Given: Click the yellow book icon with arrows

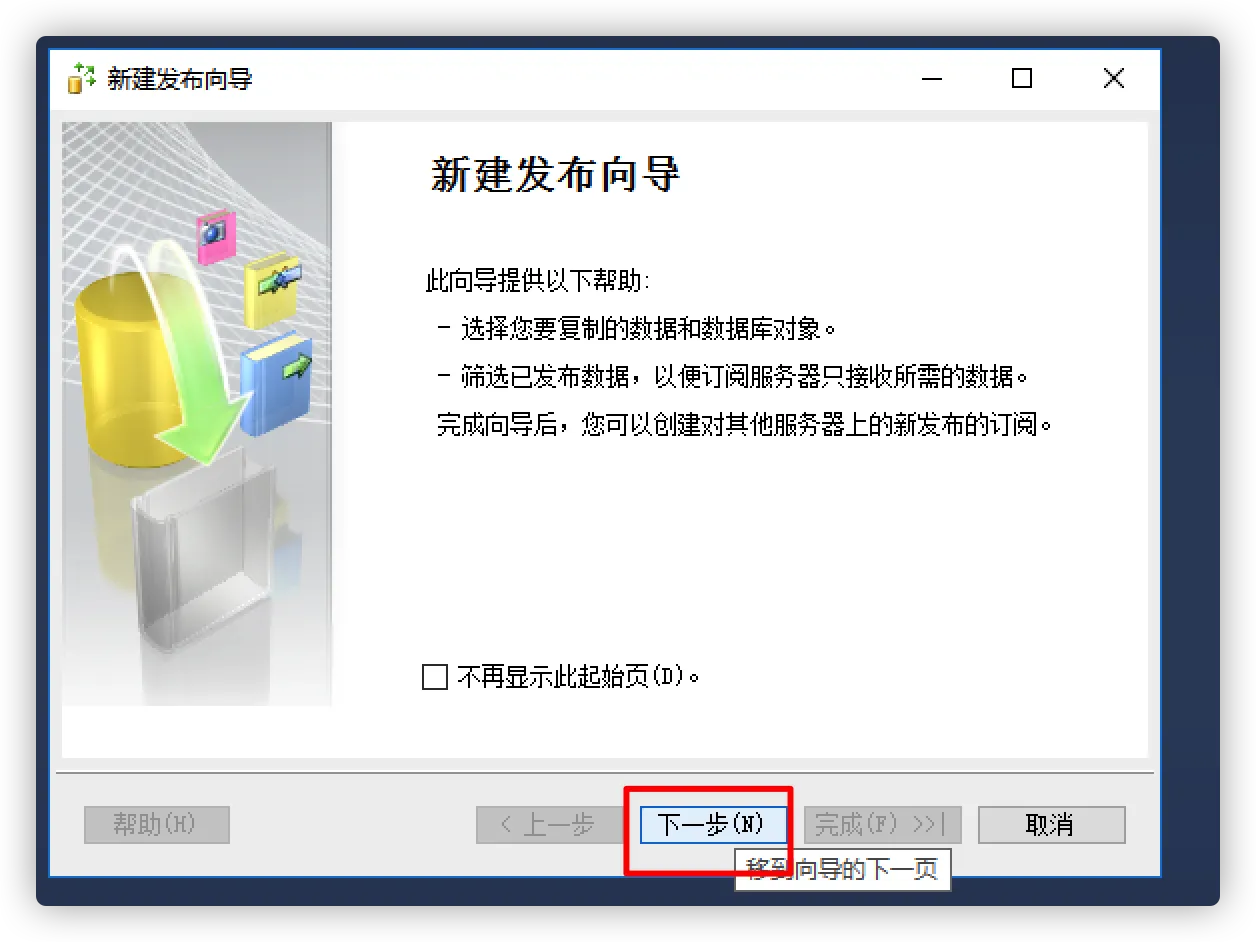Looking at the screenshot, I should [272, 290].
